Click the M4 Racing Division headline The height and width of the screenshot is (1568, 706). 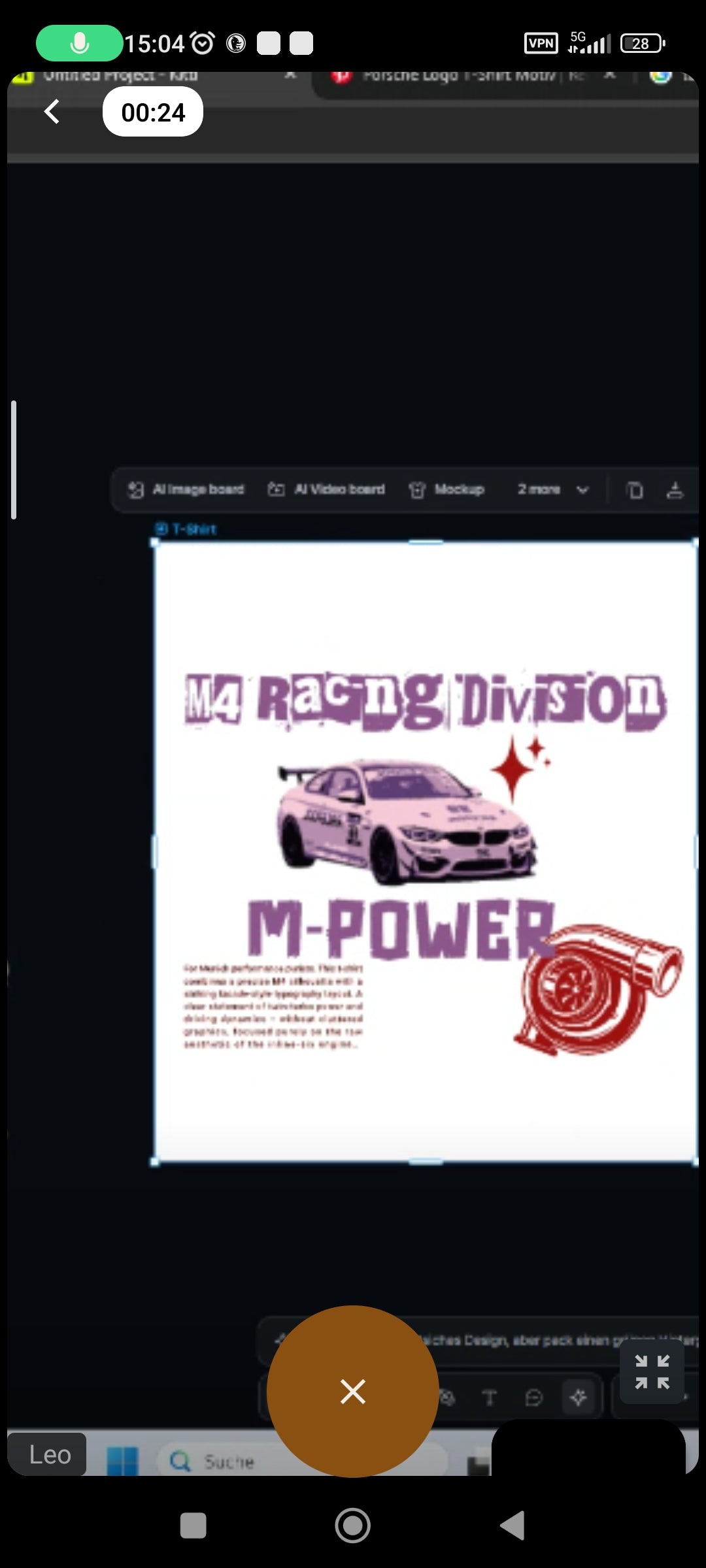click(425, 701)
